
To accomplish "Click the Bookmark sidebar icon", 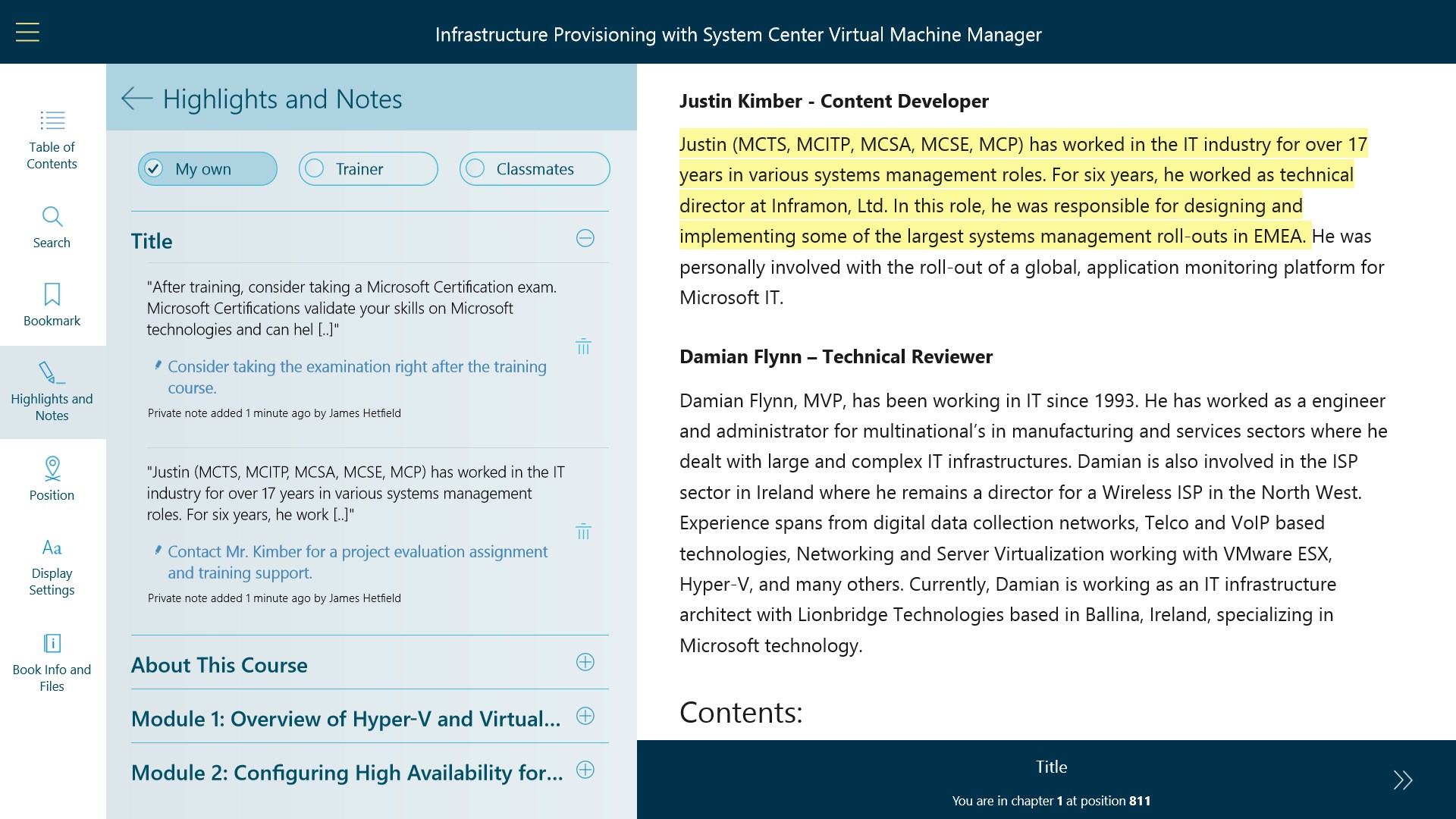I will tap(52, 304).
